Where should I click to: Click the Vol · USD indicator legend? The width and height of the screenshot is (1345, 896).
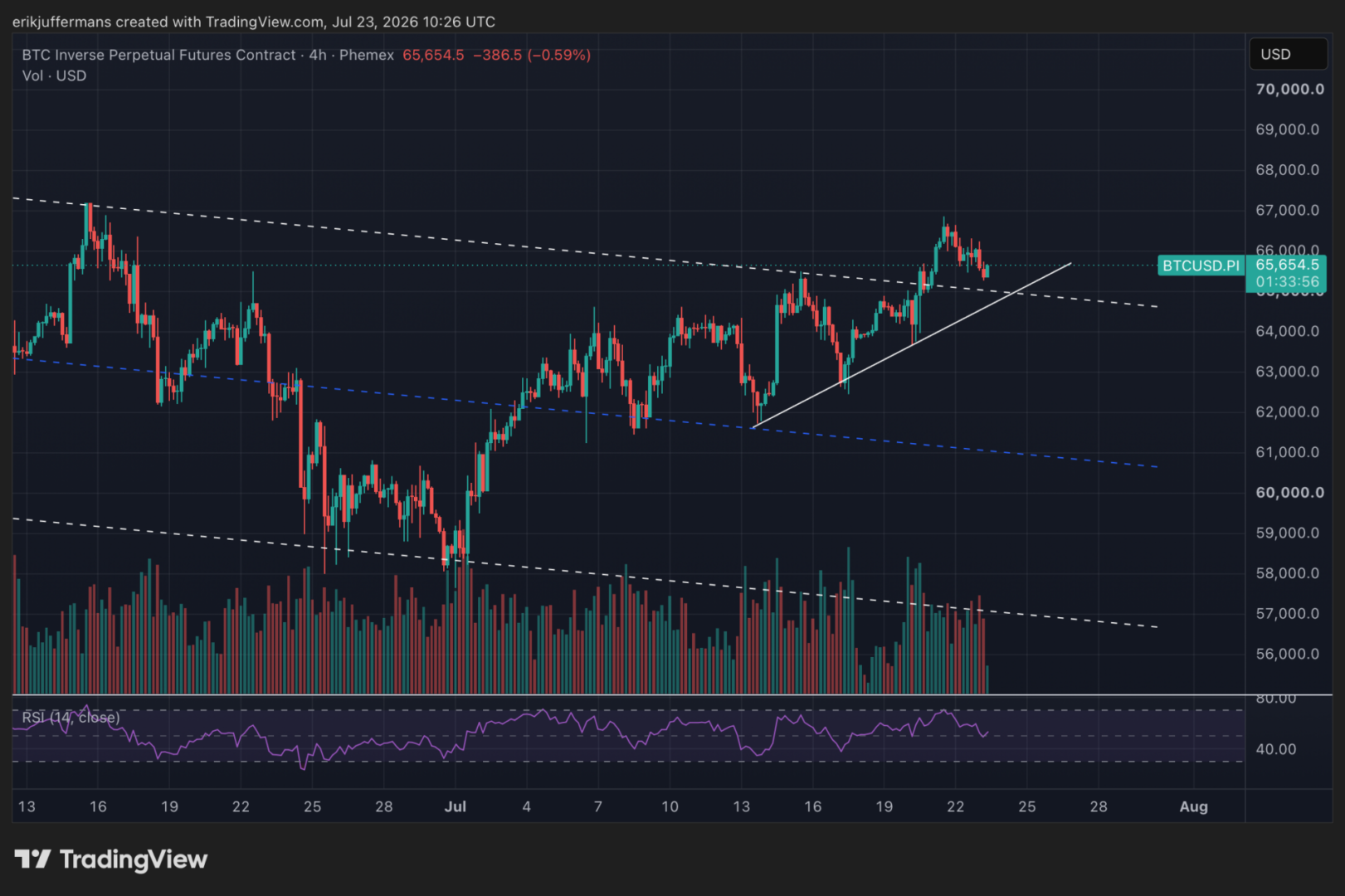click(54, 75)
